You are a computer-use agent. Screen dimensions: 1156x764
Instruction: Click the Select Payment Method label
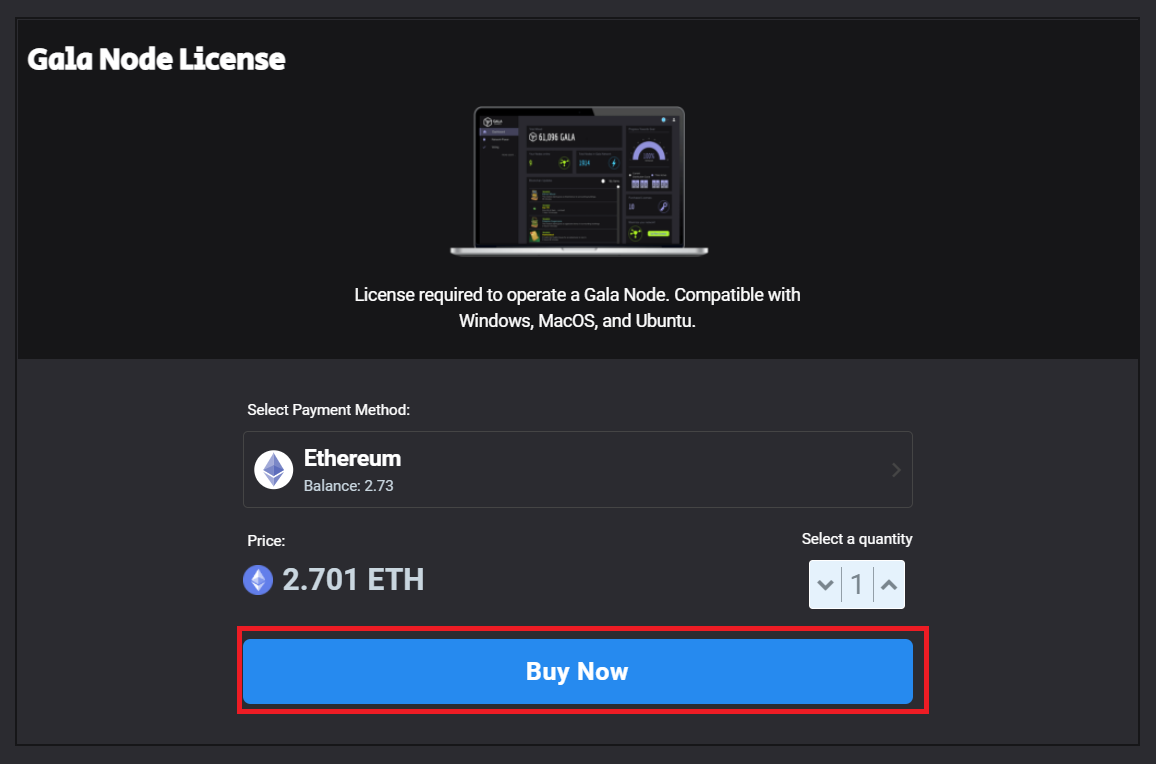coord(329,410)
